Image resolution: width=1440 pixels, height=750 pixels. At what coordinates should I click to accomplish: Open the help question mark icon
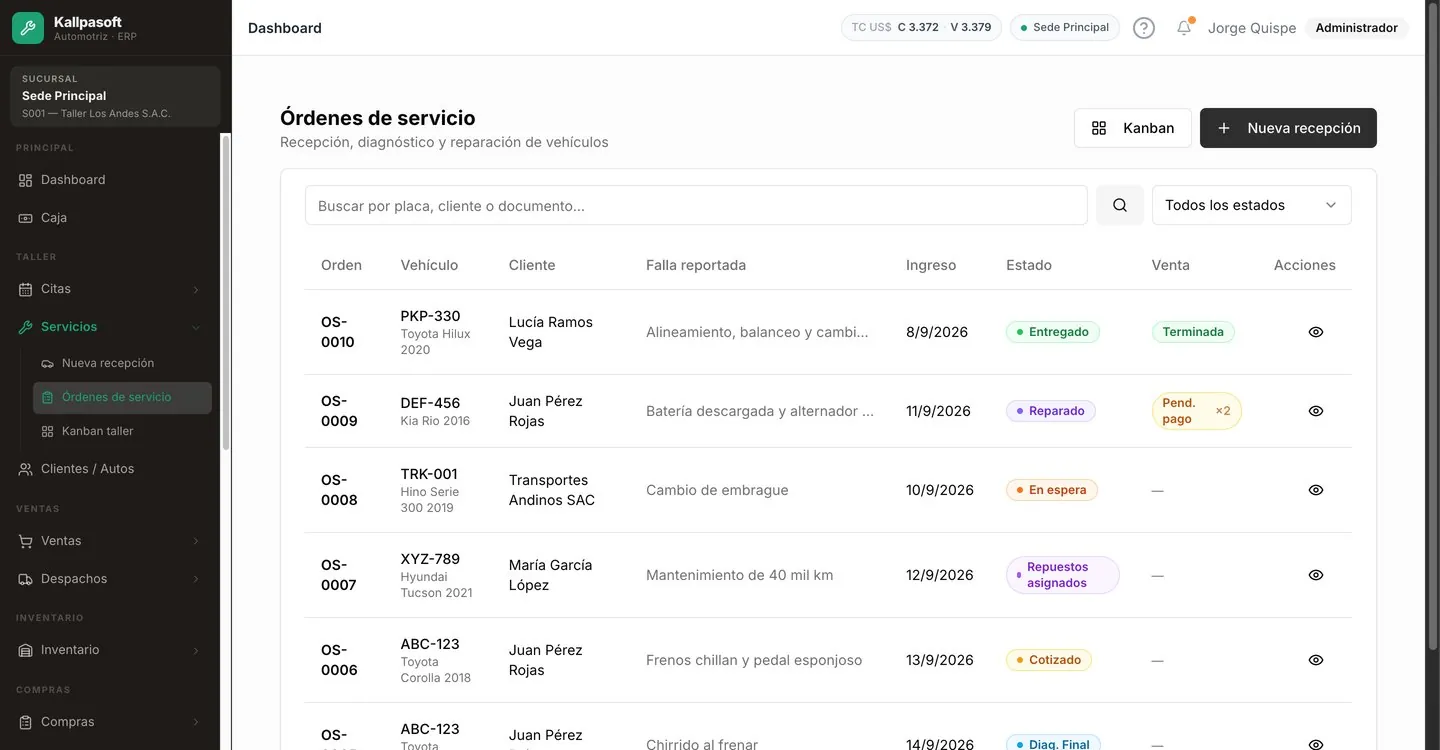click(x=1144, y=28)
